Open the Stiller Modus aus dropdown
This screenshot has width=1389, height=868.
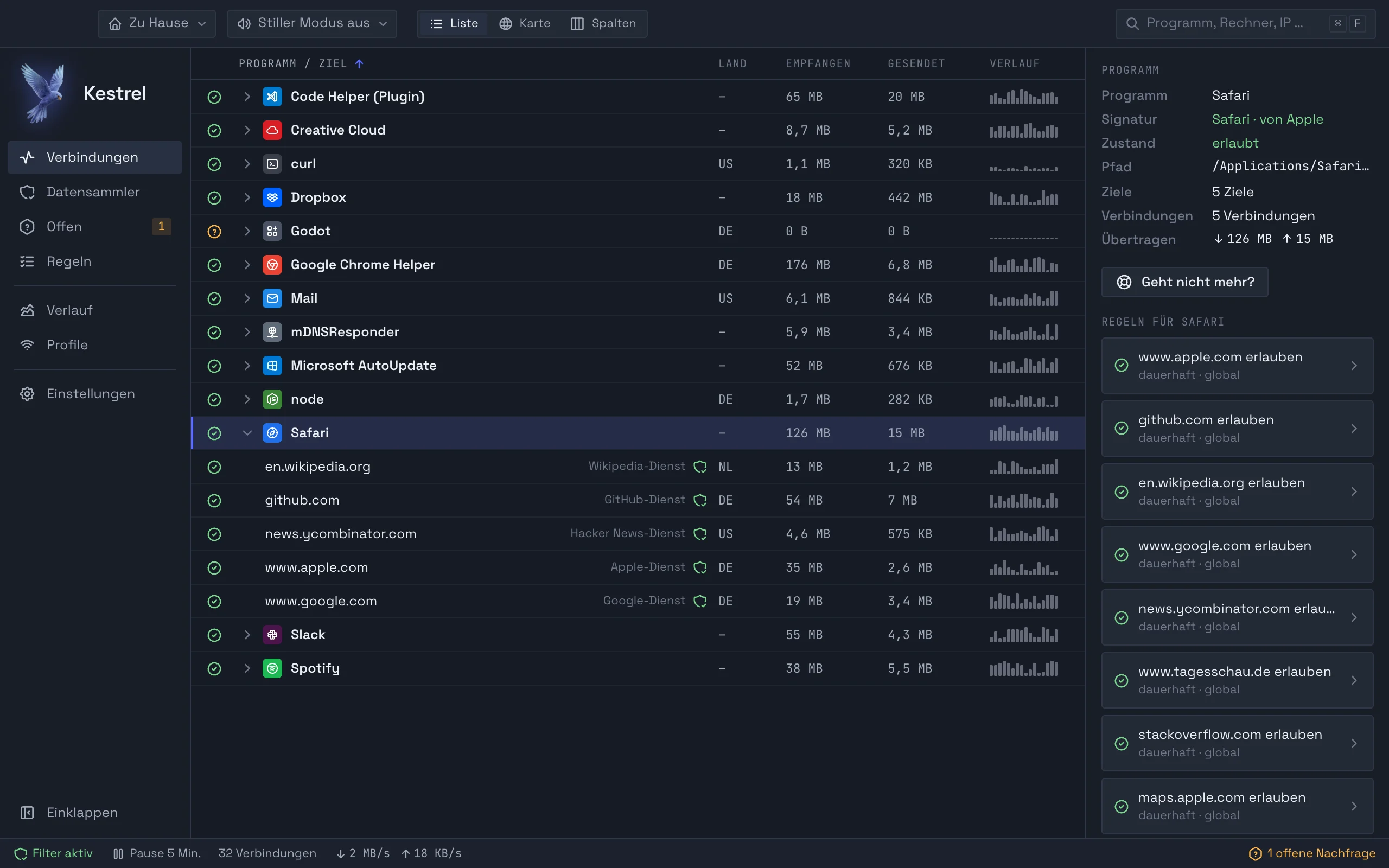[x=311, y=23]
